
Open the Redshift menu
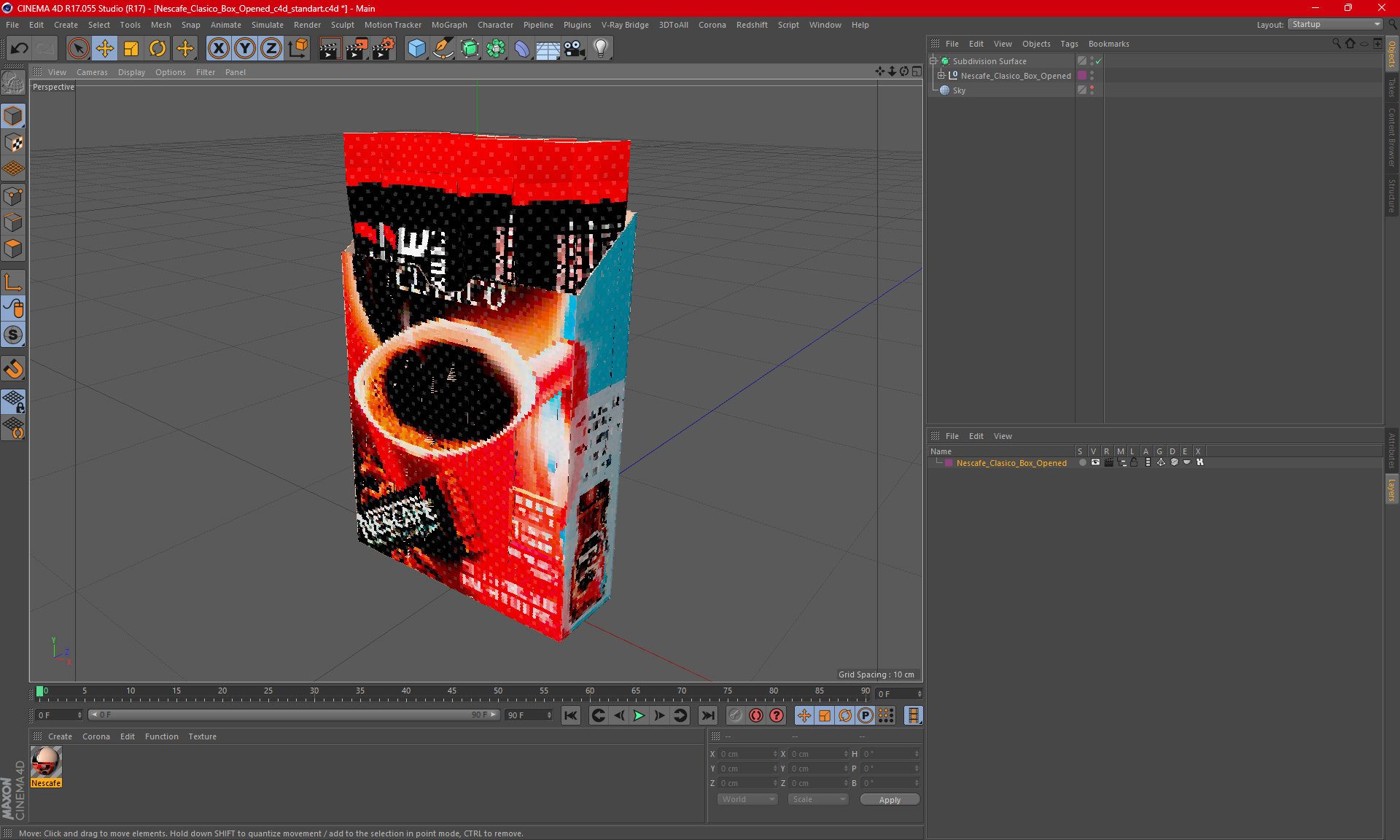pos(752,25)
